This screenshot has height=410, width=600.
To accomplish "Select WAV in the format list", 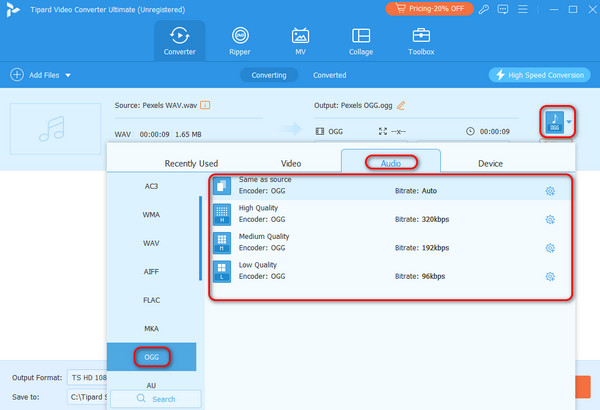I will coord(151,243).
